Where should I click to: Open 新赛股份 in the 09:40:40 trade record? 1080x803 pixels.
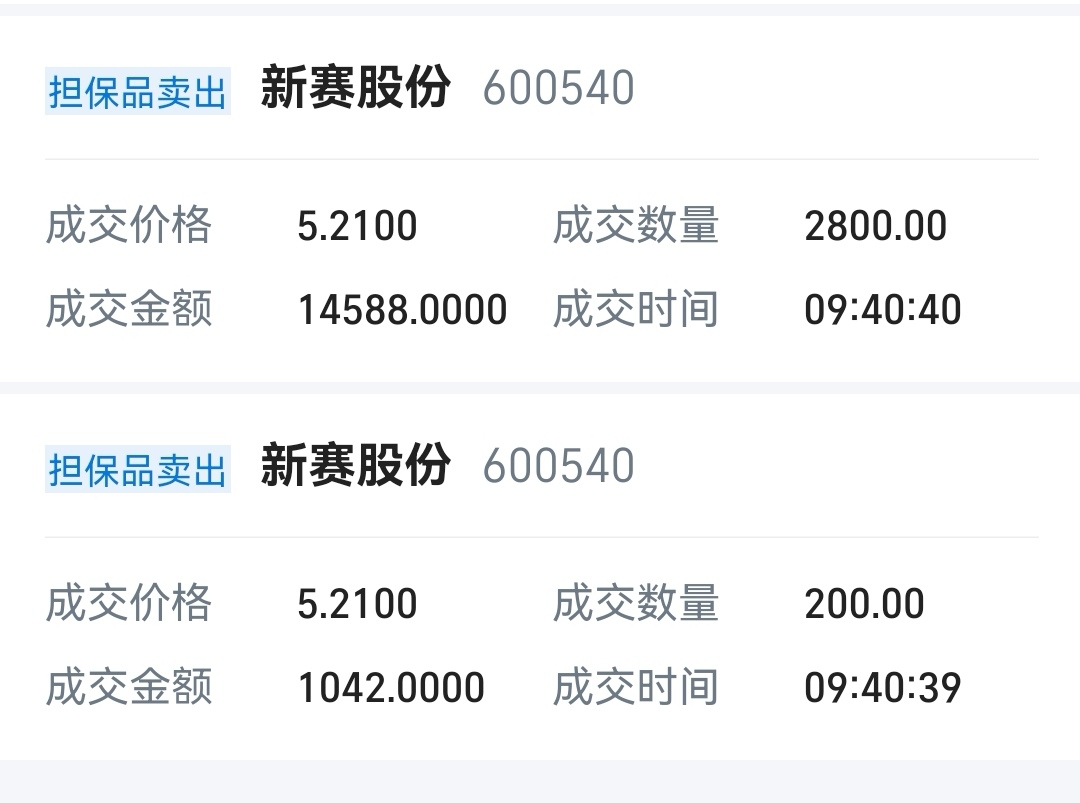point(355,88)
